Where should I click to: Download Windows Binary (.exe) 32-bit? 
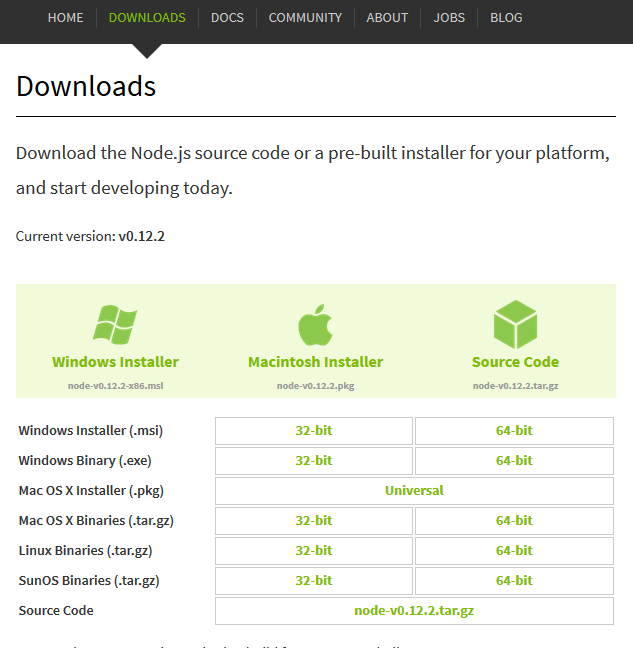coord(314,461)
